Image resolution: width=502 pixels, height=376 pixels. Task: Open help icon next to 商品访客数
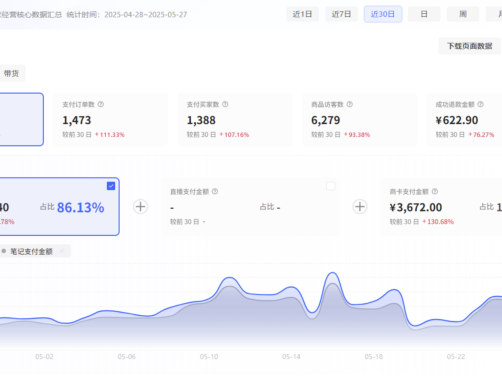coord(349,104)
